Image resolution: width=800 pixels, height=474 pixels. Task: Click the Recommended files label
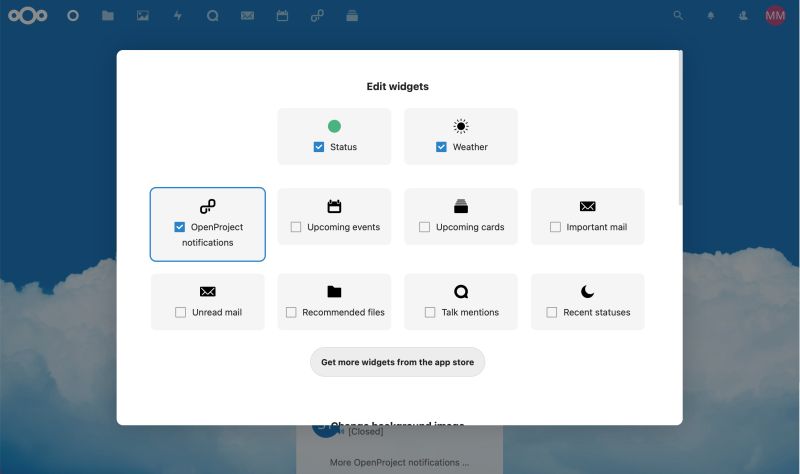(x=343, y=312)
